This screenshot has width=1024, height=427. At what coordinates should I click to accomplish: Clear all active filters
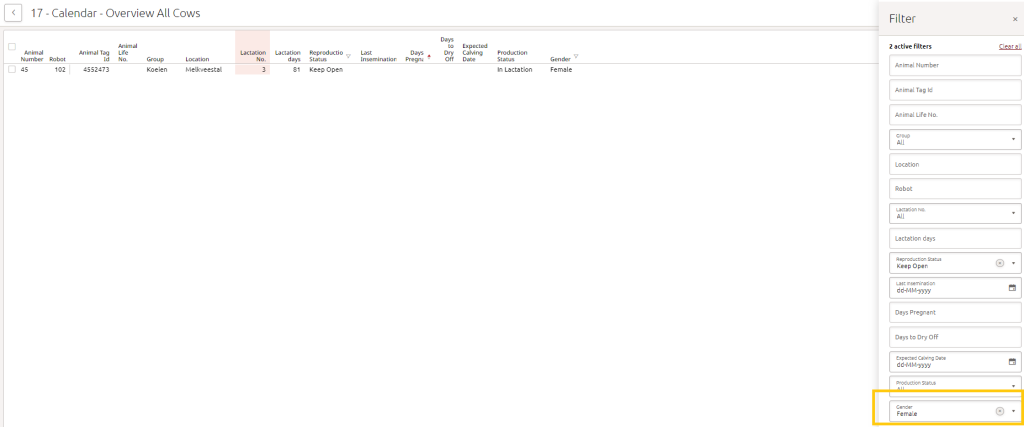(x=1010, y=46)
